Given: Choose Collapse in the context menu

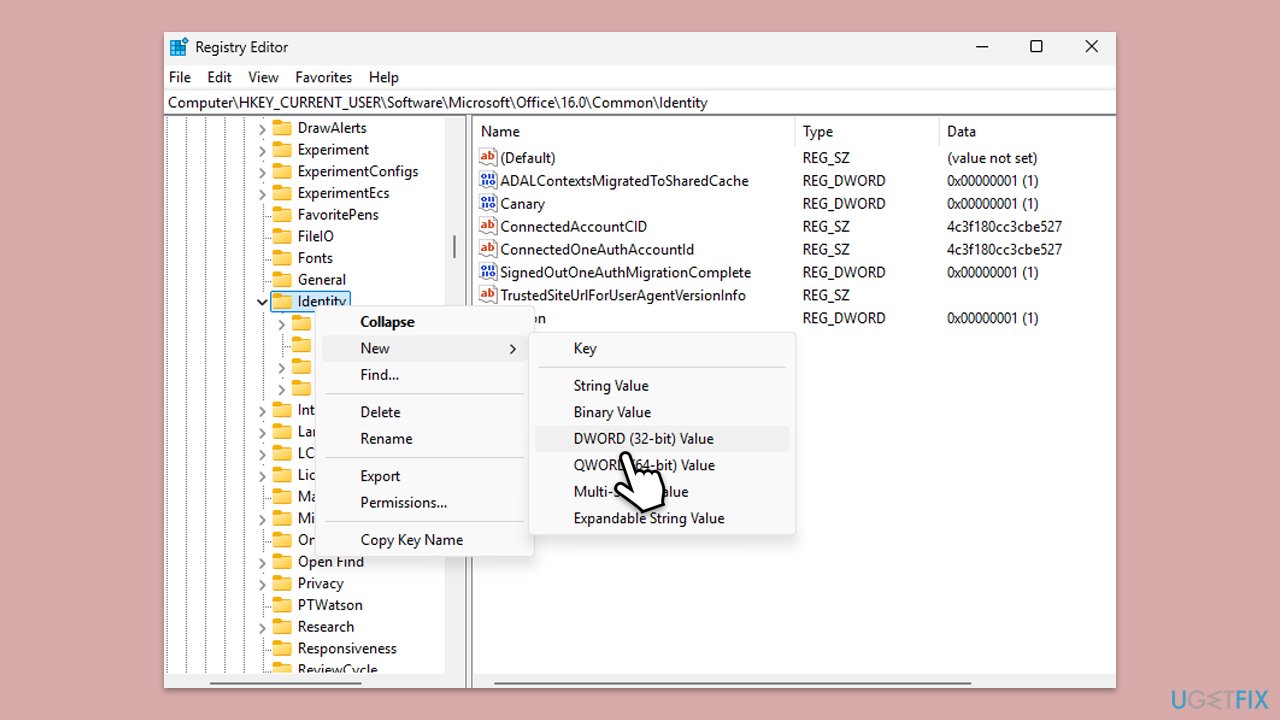Looking at the screenshot, I should coord(424,322).
